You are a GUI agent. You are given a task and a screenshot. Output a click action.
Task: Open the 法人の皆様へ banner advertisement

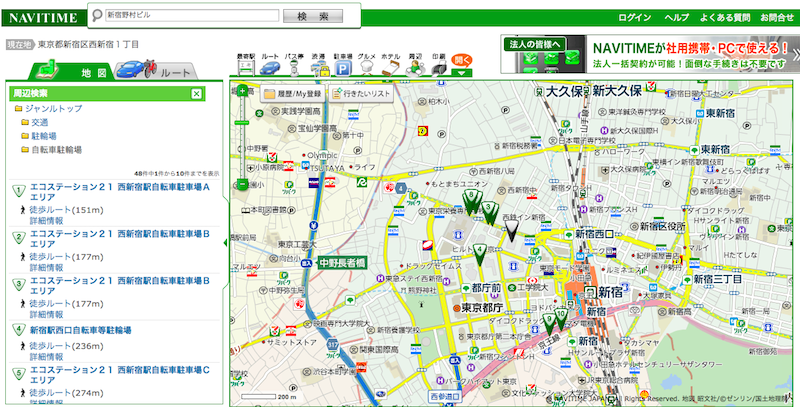coord(650,54)
